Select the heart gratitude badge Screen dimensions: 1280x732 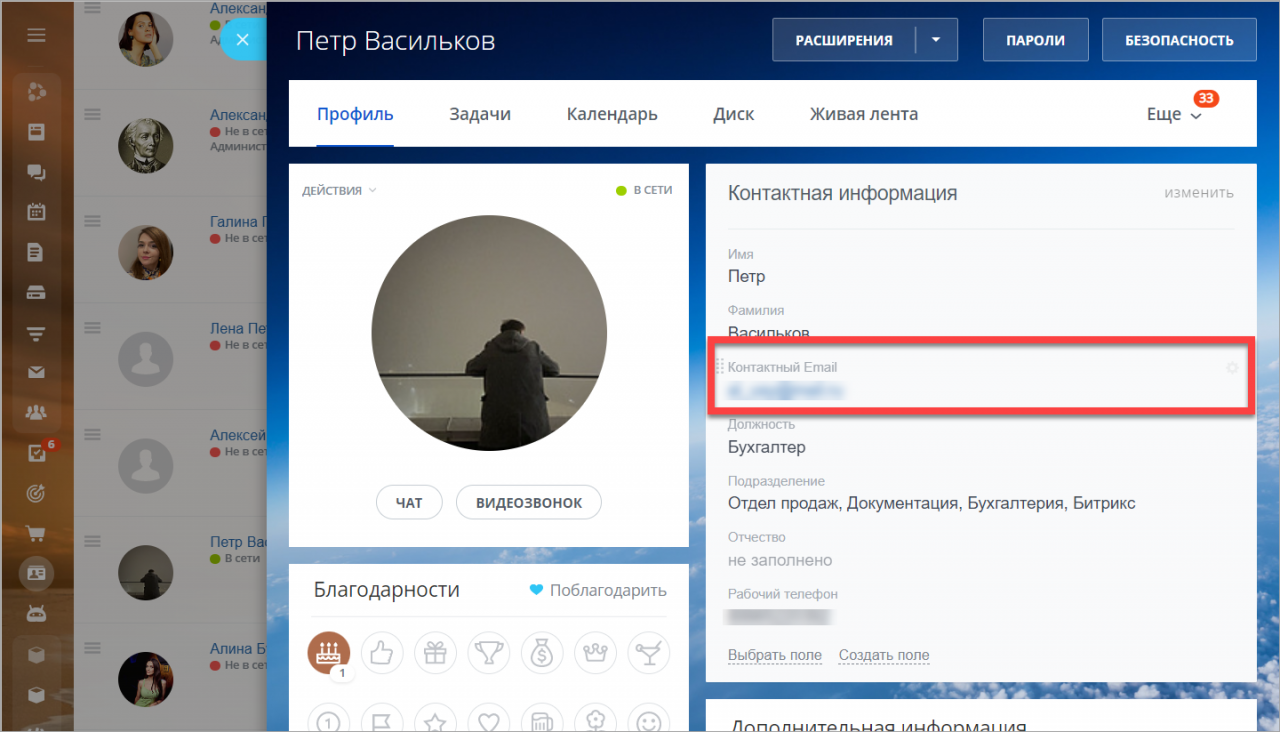point(489,719)
